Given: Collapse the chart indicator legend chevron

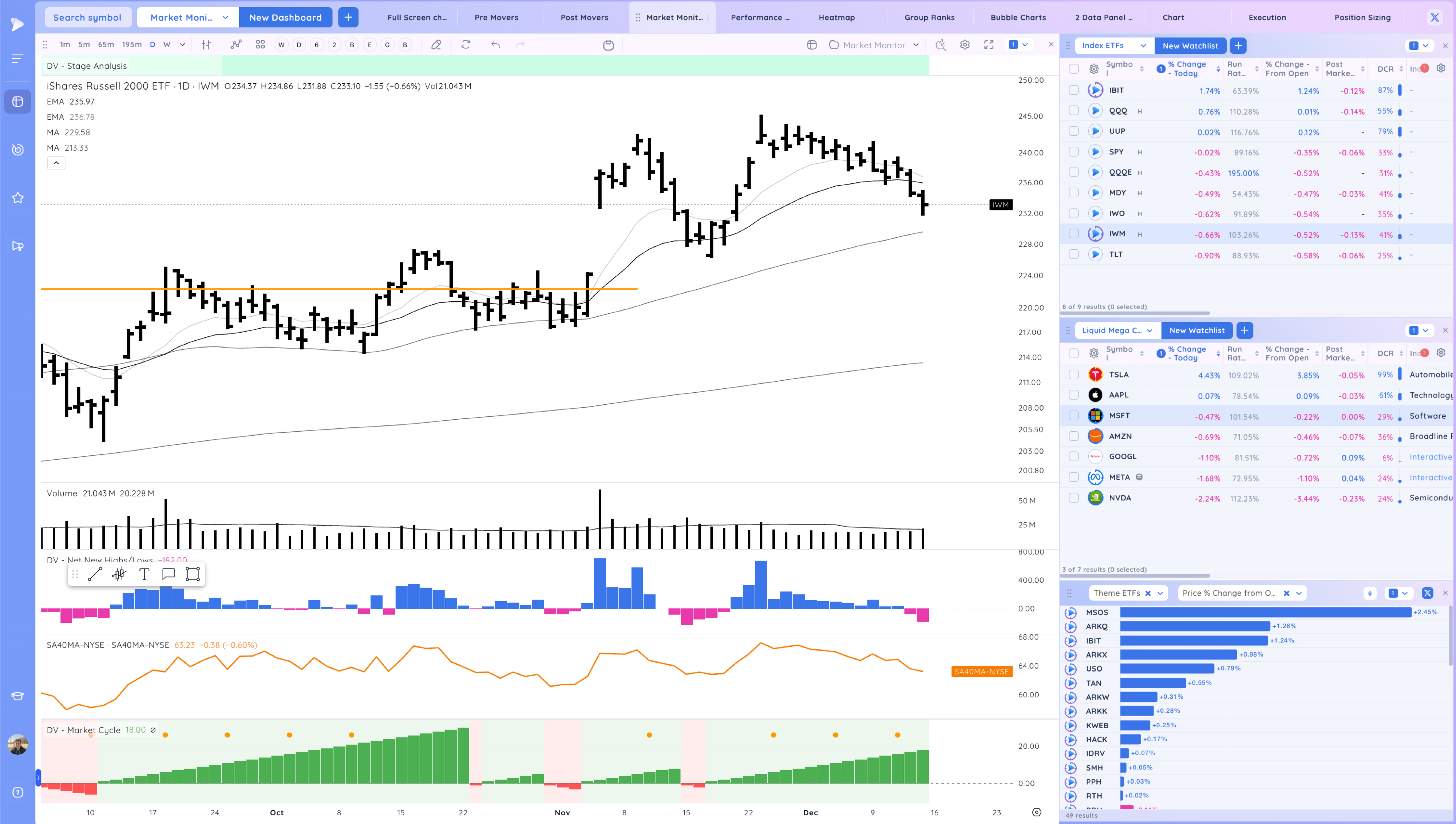Looking at the screenshot, I should pyautogui.click(x=56, y=163).
